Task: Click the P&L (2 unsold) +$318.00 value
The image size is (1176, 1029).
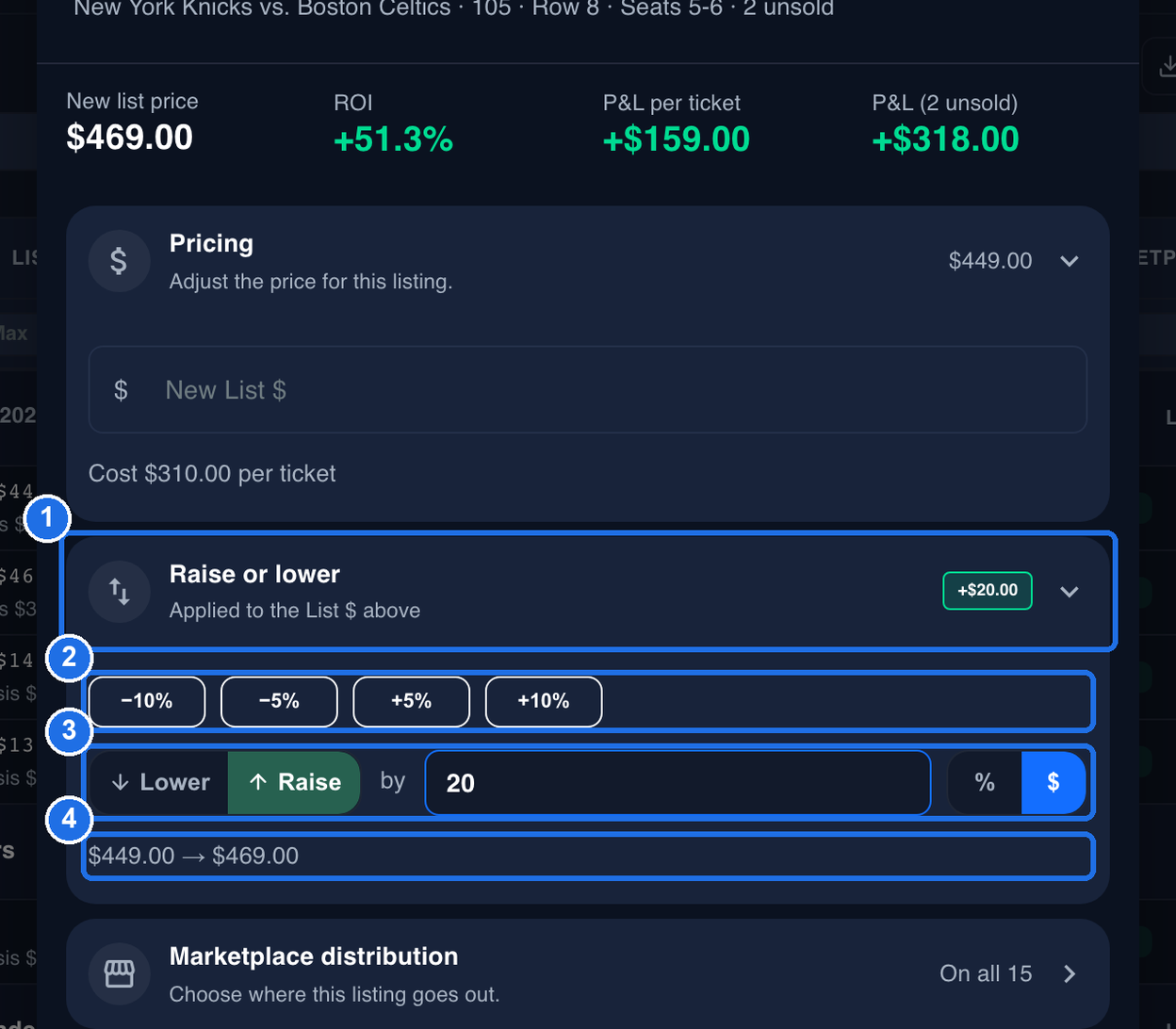Action: [x=945, y=139]
